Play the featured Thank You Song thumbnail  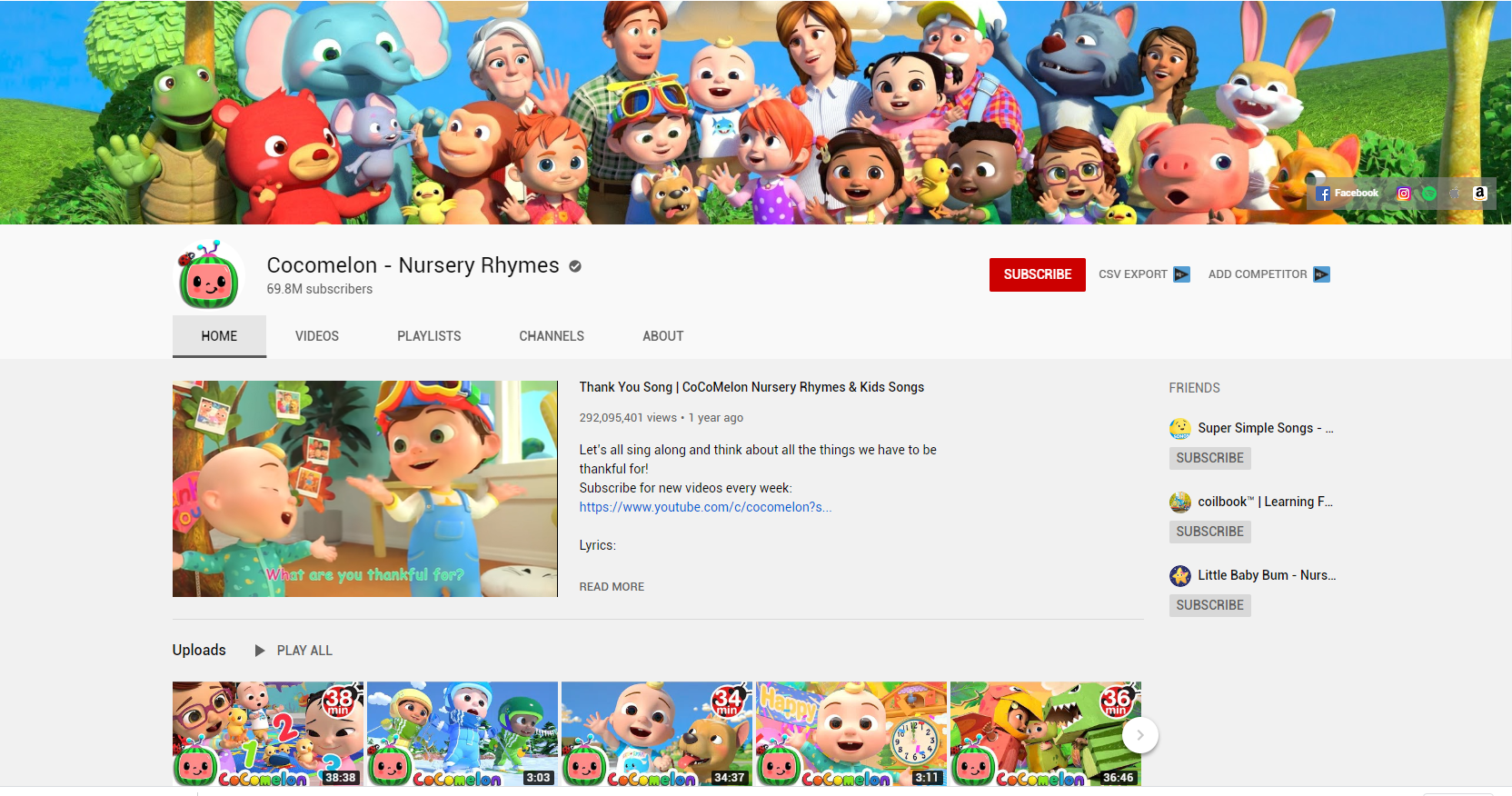pyautogui.click(x=365, y=489)
